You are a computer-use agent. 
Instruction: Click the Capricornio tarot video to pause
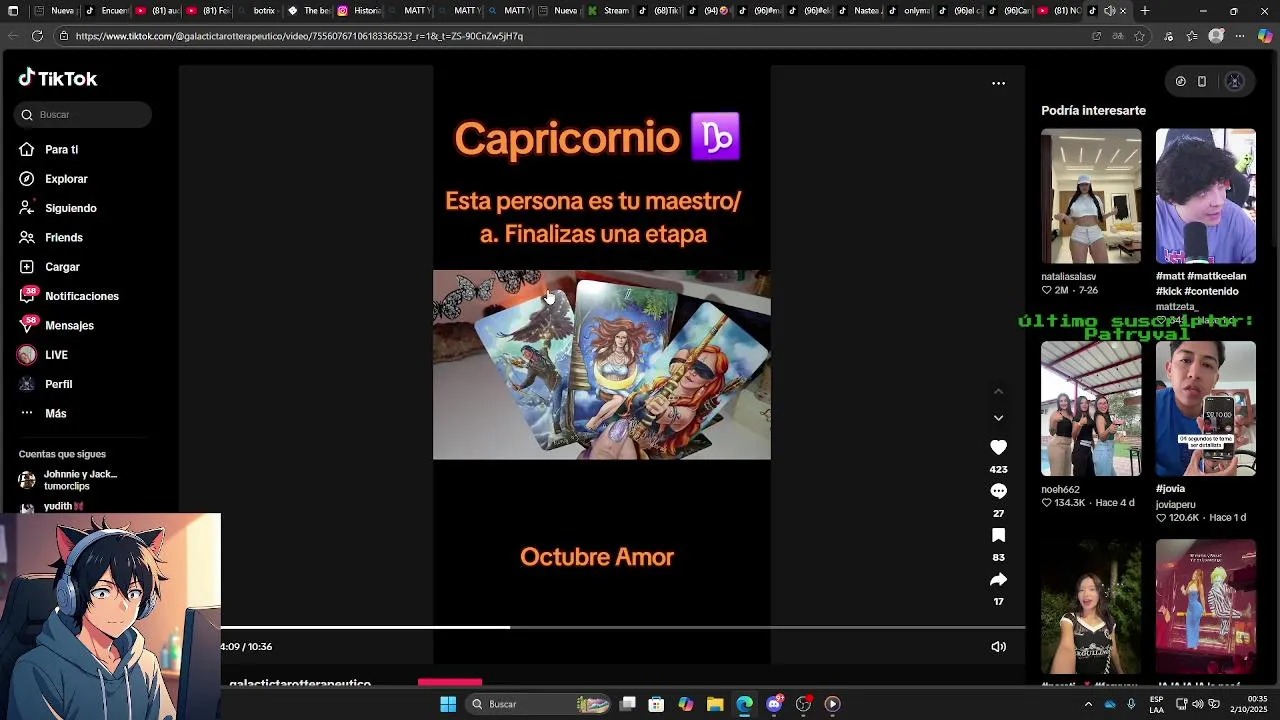tap(601, 365)
